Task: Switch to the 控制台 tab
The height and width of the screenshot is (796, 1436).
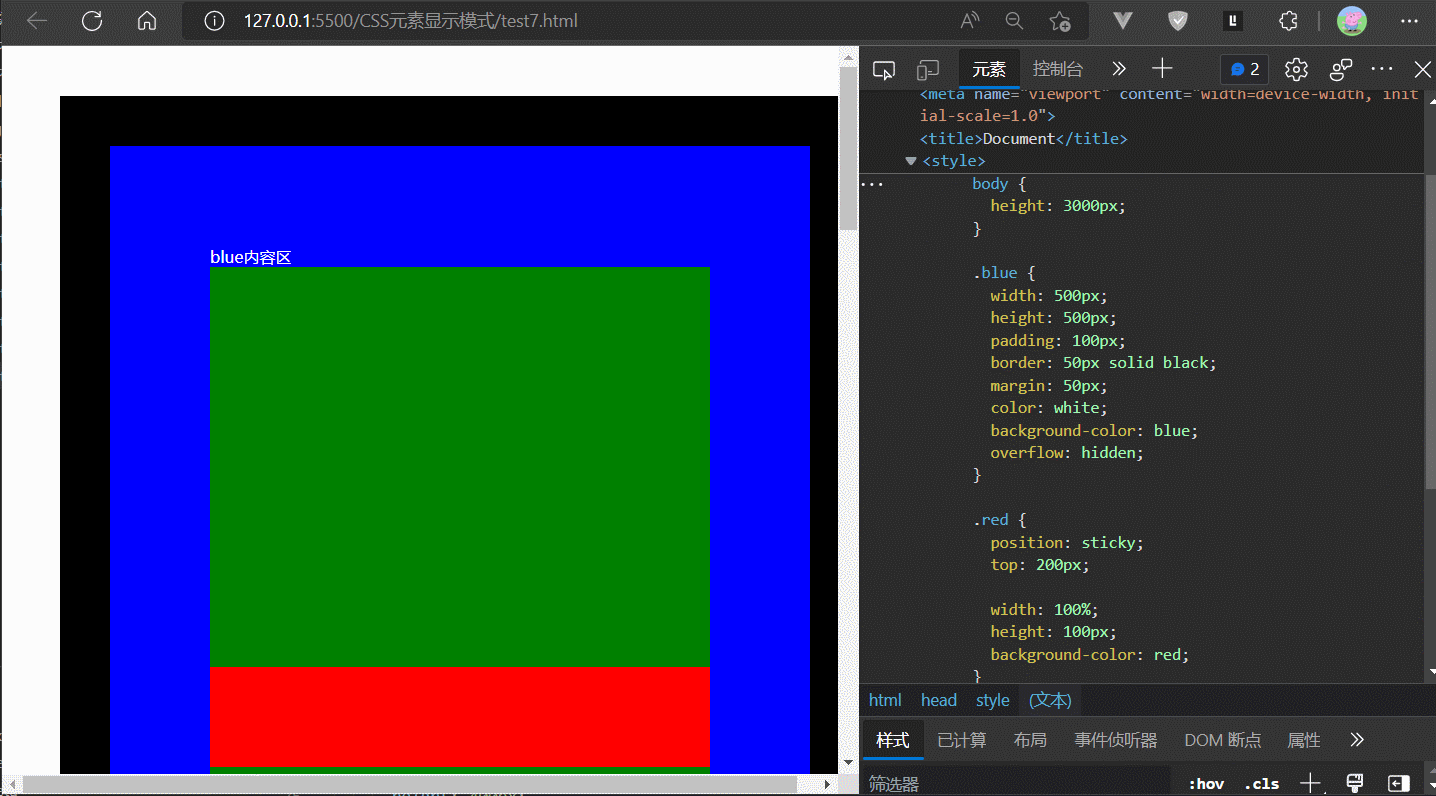Action: click(x=1058, y=69)
